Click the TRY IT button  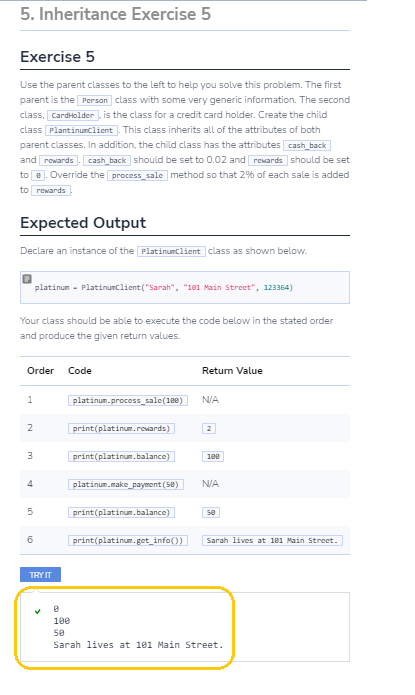40,574
